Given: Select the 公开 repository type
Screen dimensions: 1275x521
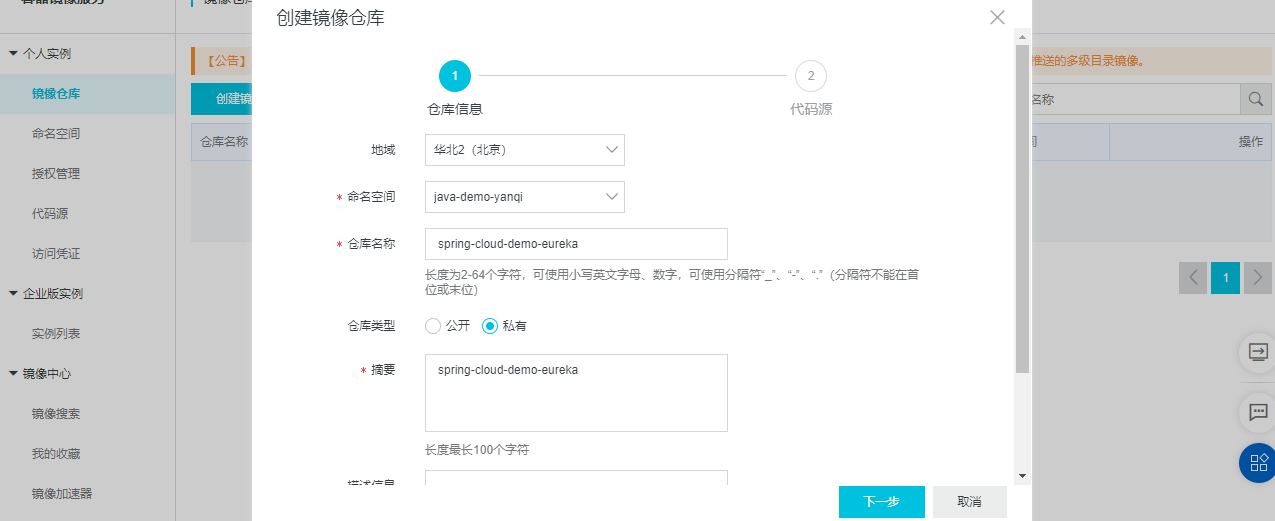Looking at the screenshot, I should 433,326.
